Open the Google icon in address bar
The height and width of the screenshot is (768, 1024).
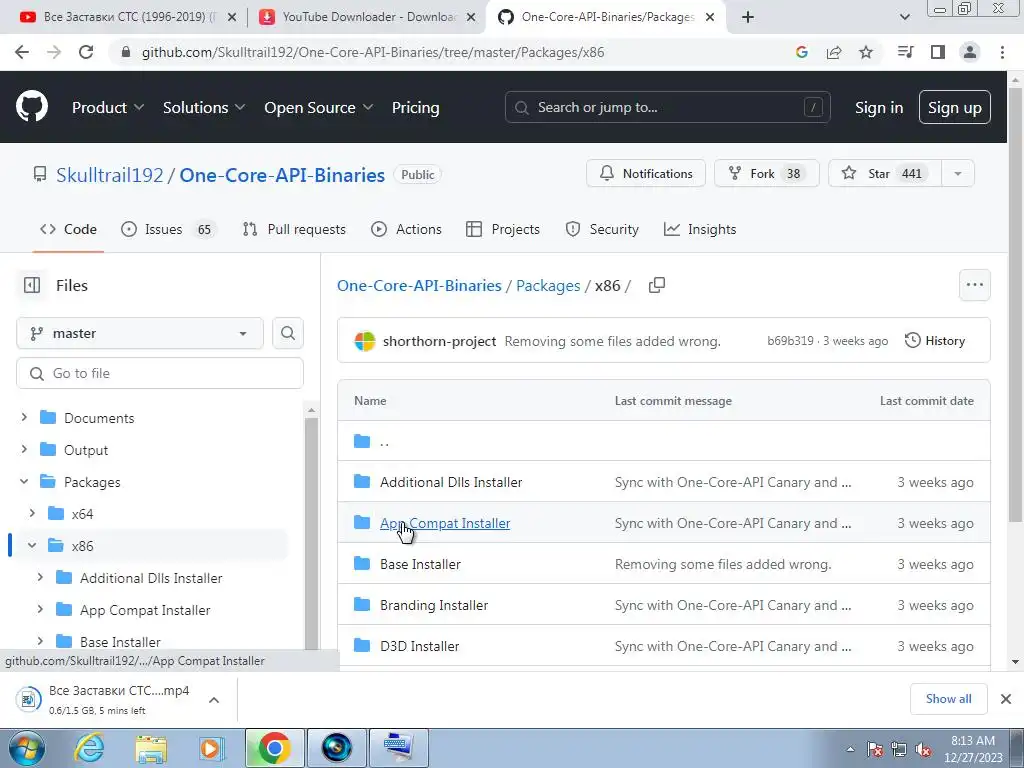pos(802,52)
